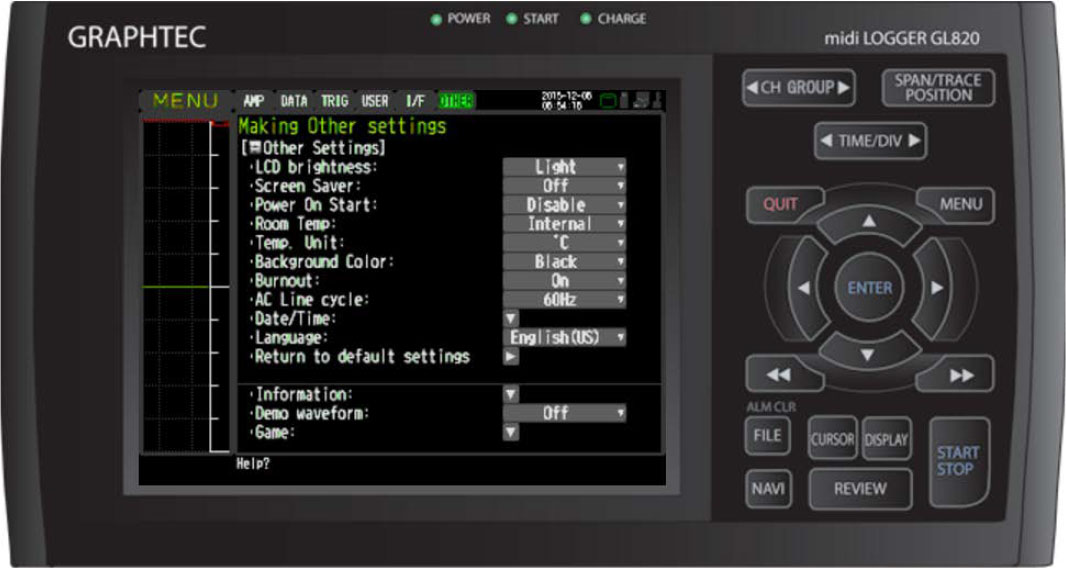The height and width of the screenshot is (568, 1066).
Task: Switch to the DATA tab
Action: tap(294, 101)
